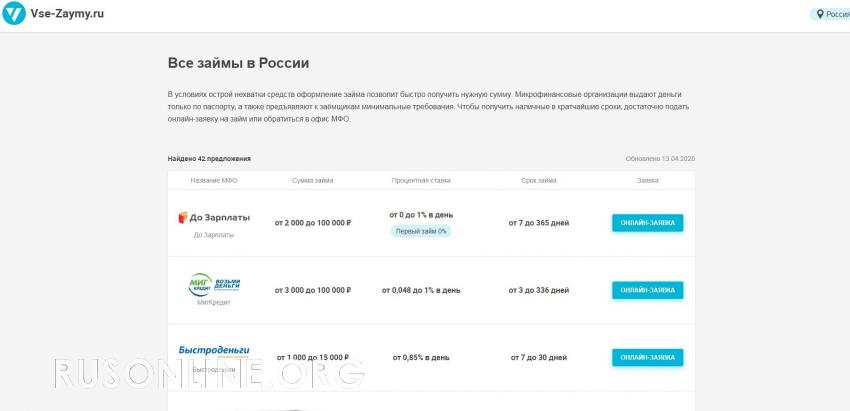
Task: Sort by 'Срок займа' column header
Action: pos(539,181)
